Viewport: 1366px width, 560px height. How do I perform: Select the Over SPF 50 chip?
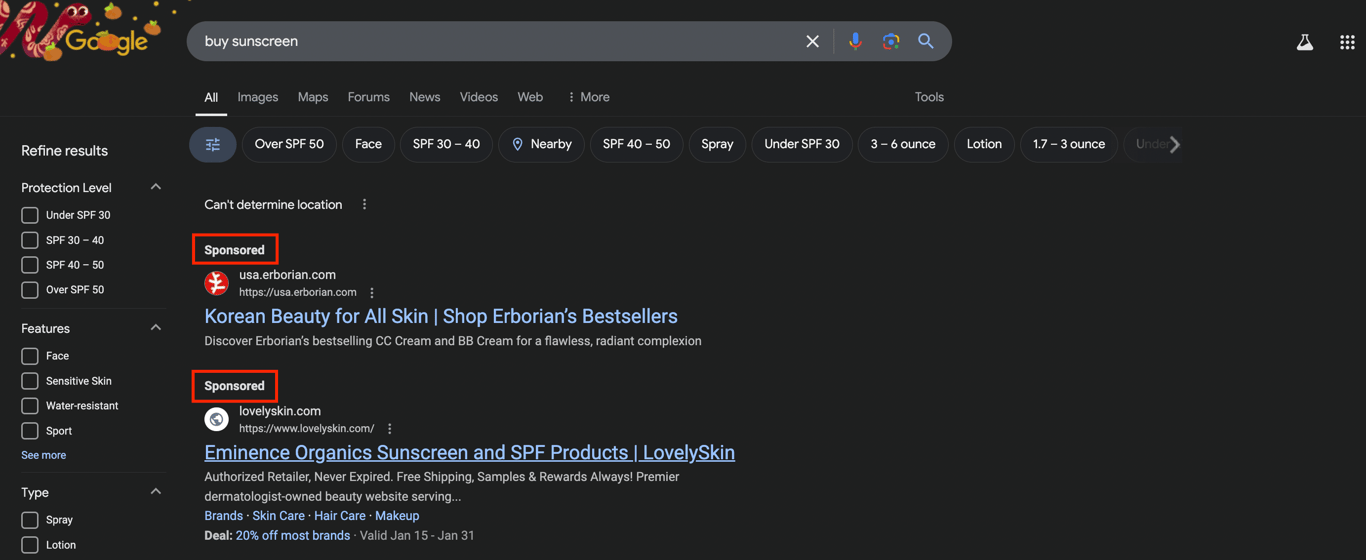pyautogui.click(x=289, y=145)
